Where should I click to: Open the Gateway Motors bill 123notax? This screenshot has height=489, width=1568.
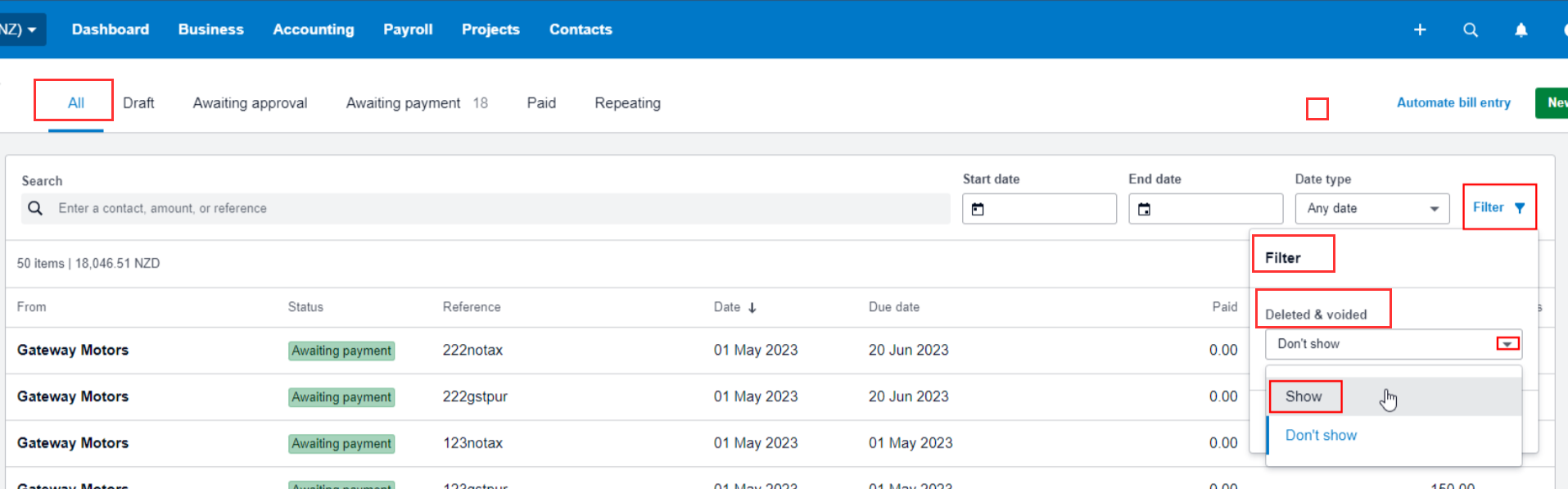(73, 443)
